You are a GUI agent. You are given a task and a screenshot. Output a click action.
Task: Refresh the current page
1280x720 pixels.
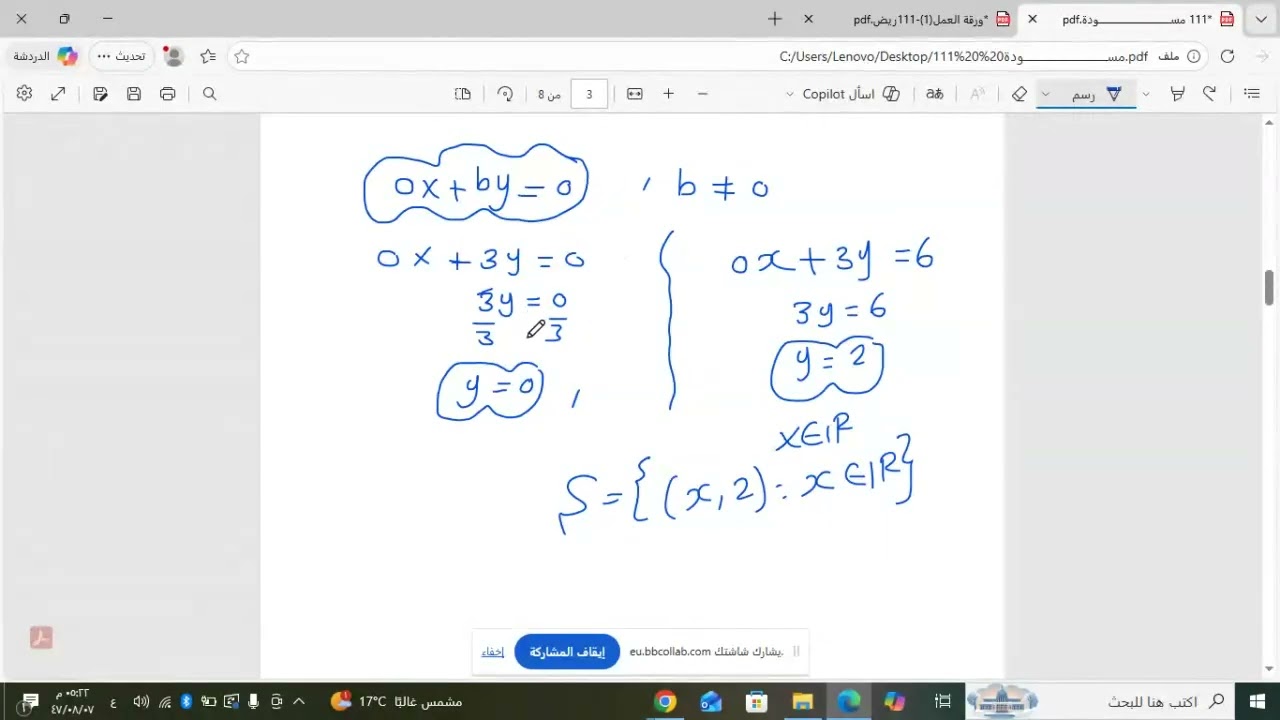pyautogui.click(x=1227, y=56)
